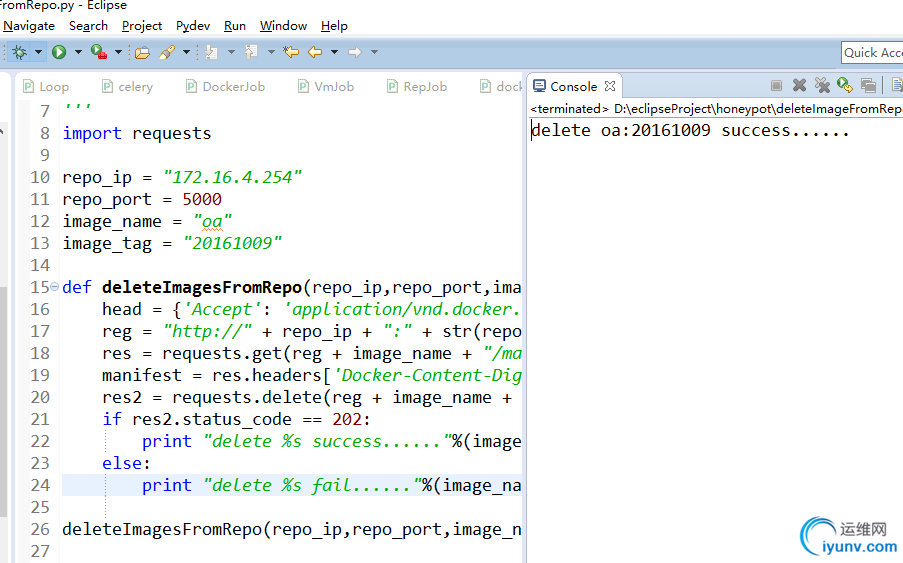The height and width of the screenshot is (563, 903).
Task: Click the 'res.headers' text on line 19
Action: (x=267, y=375)
